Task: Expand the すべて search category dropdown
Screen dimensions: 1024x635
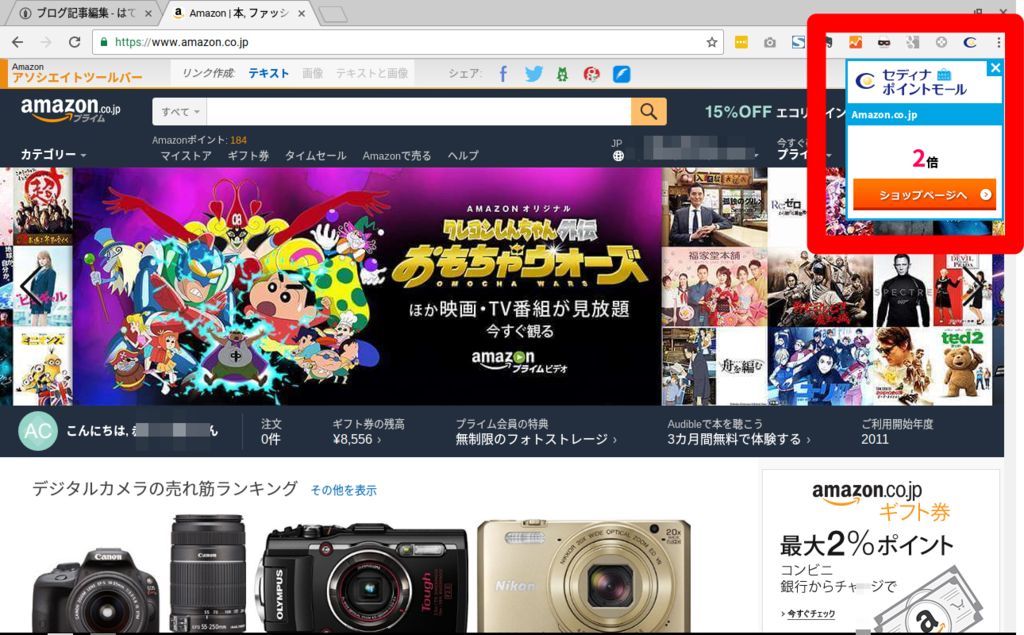Action: pos(180,112)
